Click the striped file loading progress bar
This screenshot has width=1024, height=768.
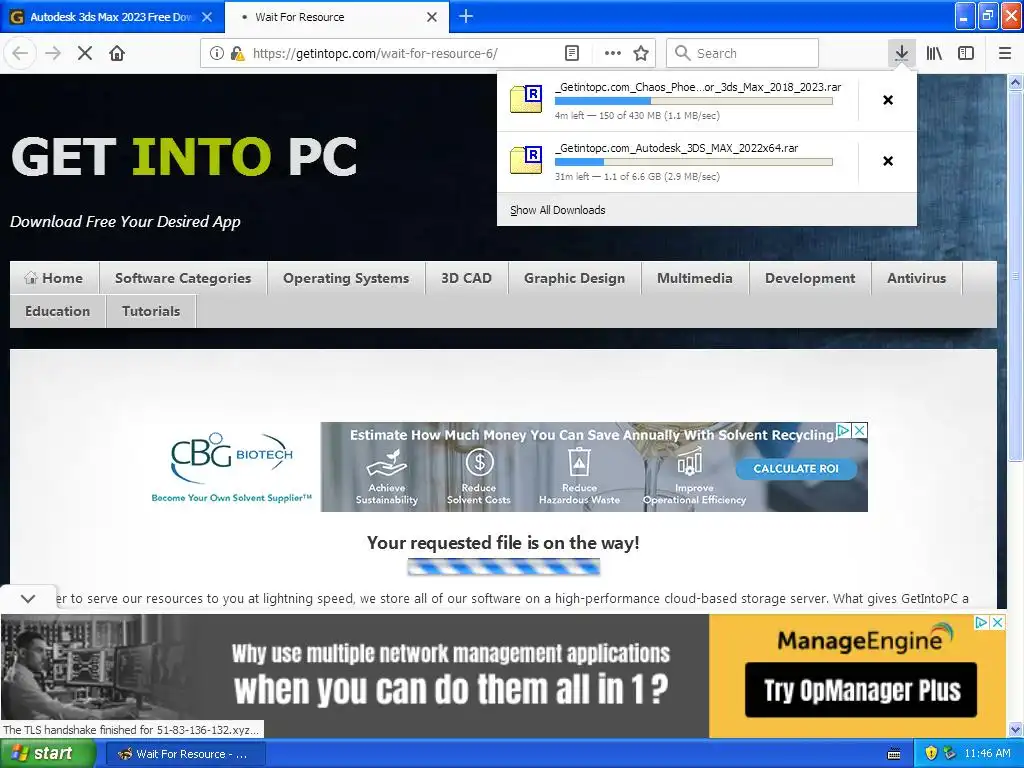point(504,567)
